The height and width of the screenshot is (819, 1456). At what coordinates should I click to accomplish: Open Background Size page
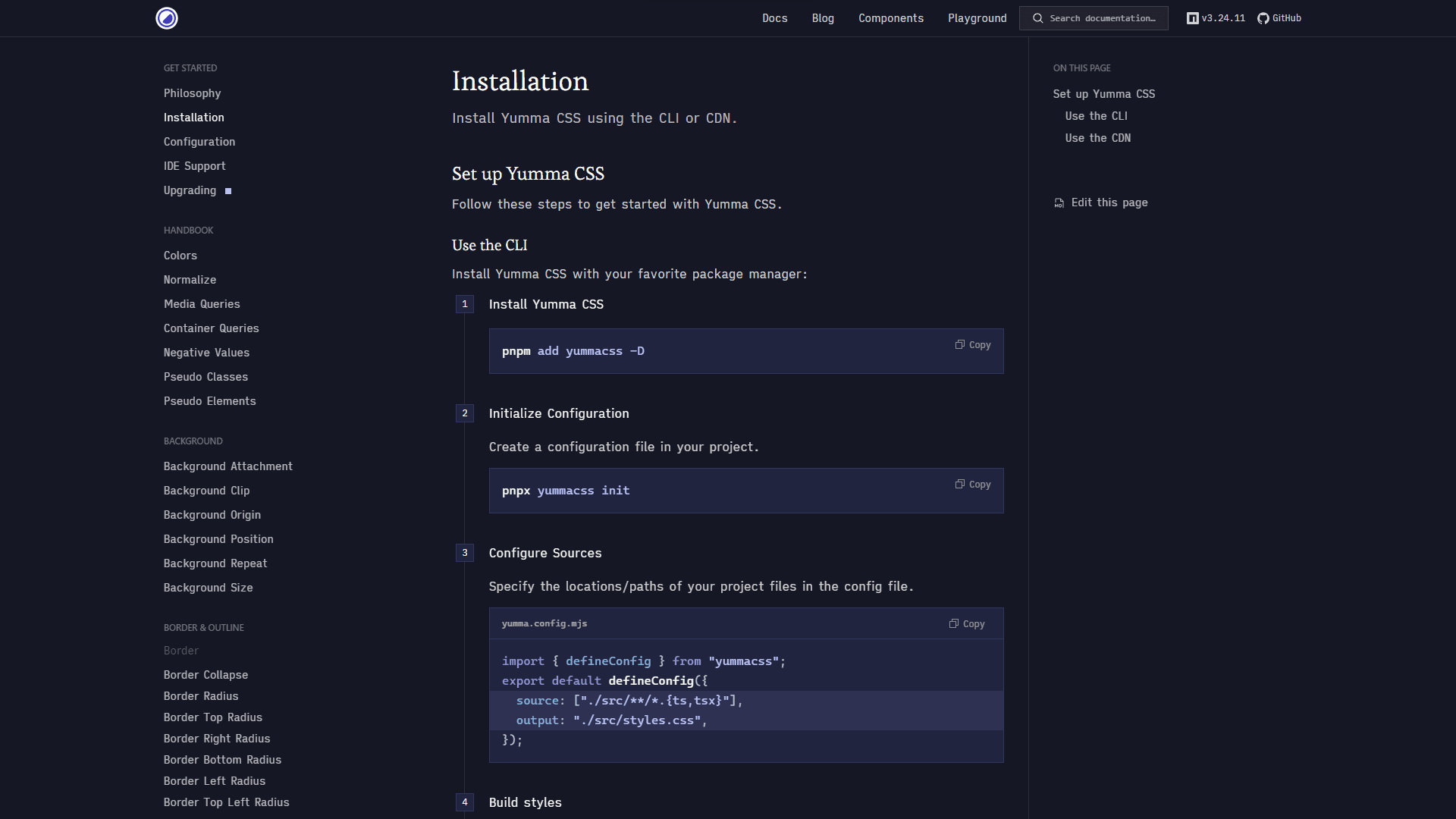tap(209, 588)
